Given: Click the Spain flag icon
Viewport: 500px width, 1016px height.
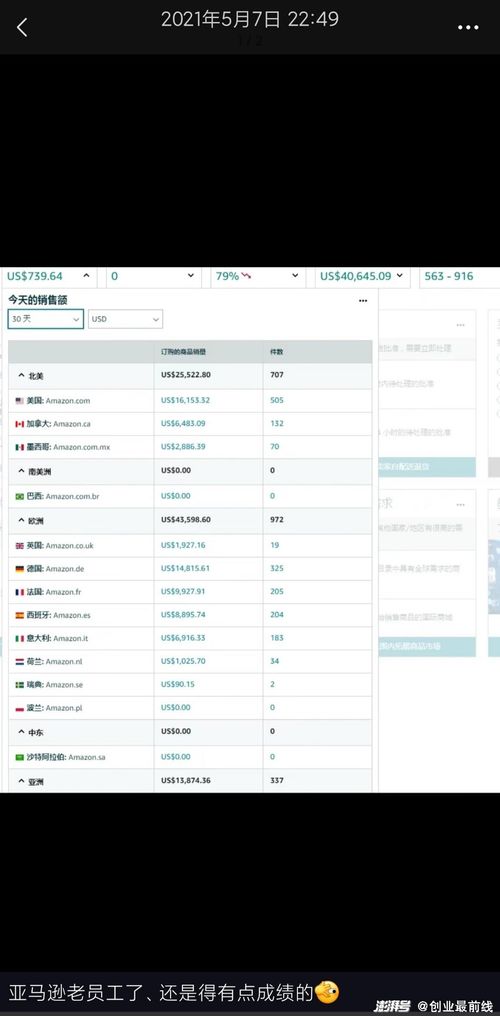Looking at the screenshot, I should click(19, 615).
